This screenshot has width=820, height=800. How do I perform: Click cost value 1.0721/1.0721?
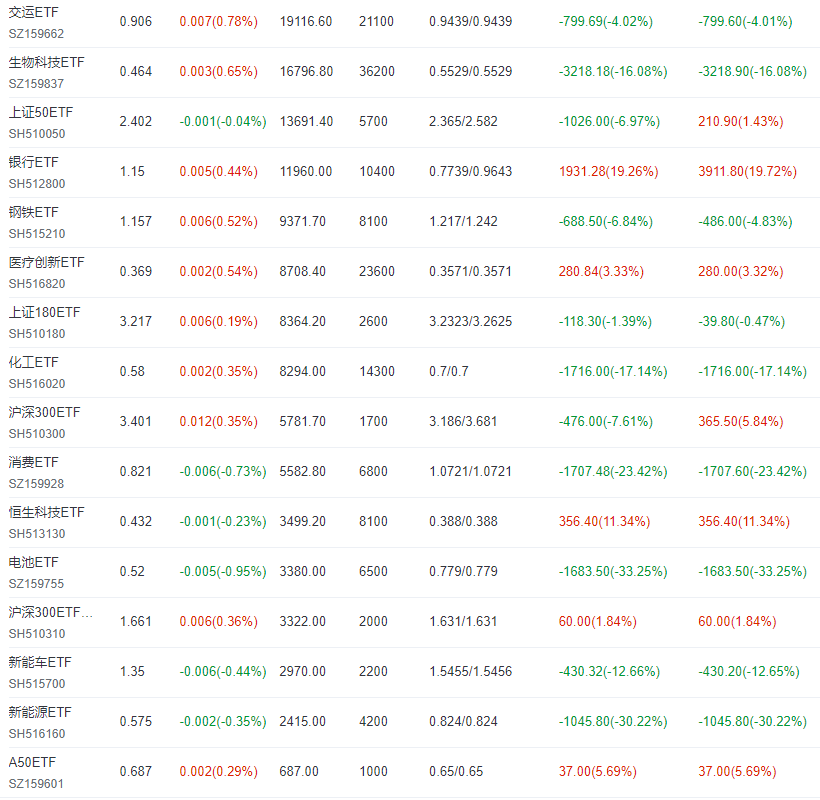(471, 471)
